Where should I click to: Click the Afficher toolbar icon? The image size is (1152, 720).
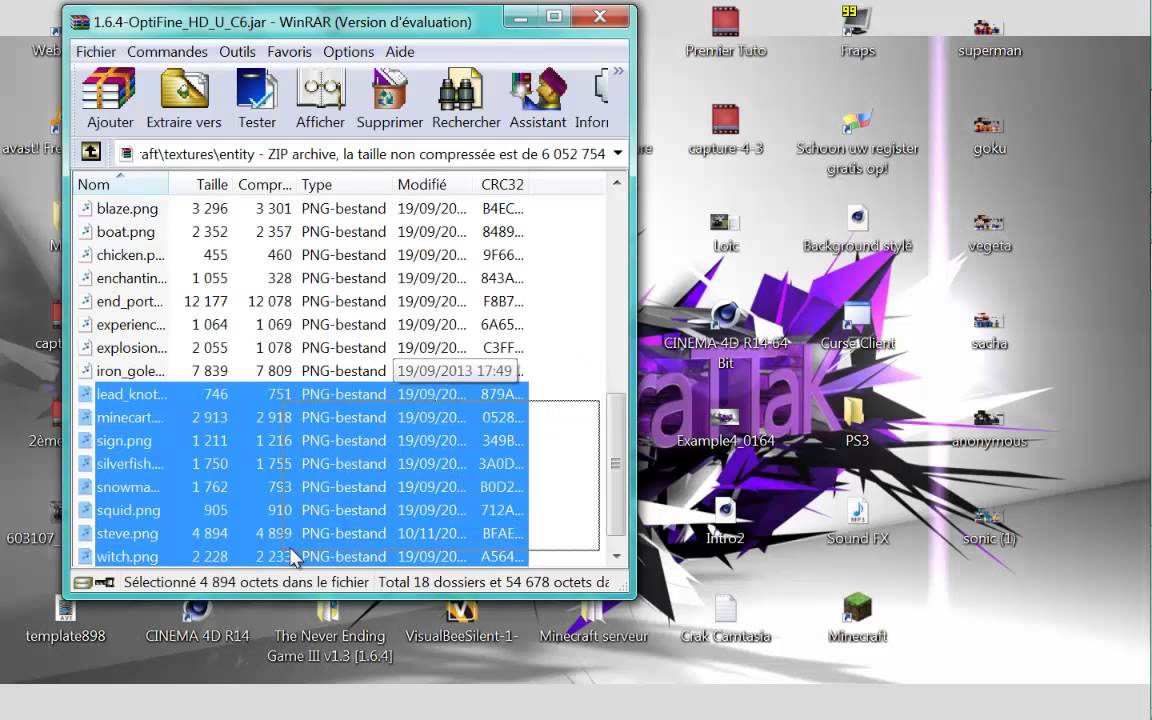320,98
